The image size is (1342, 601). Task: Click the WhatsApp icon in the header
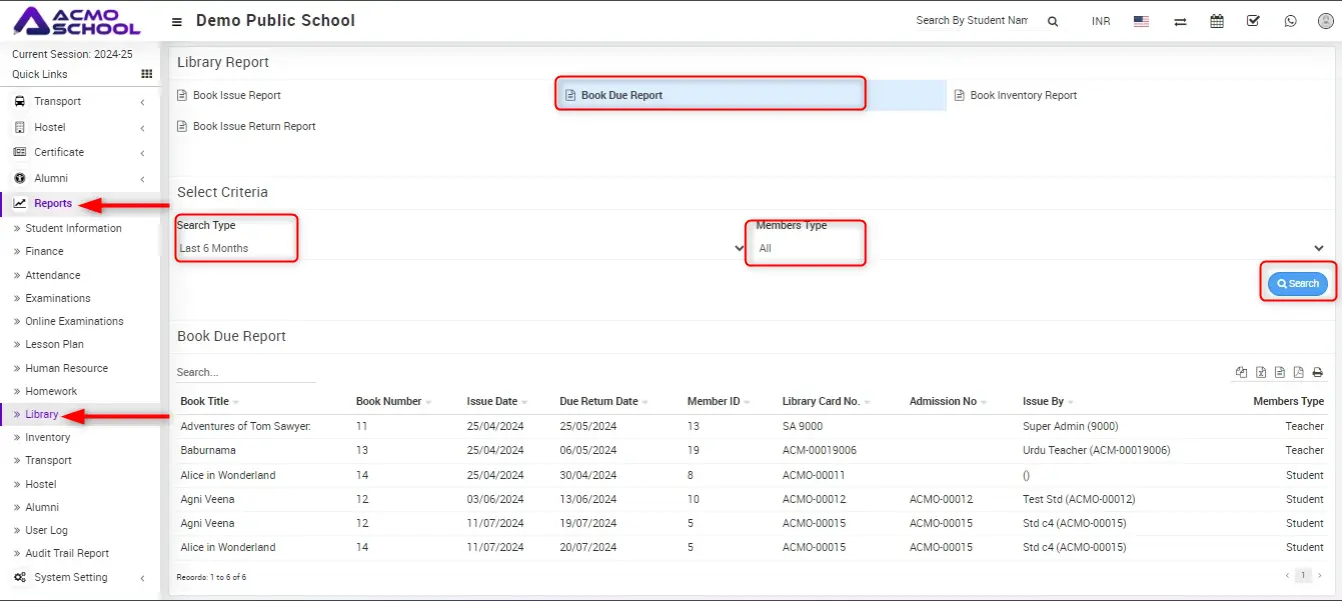1290,21
